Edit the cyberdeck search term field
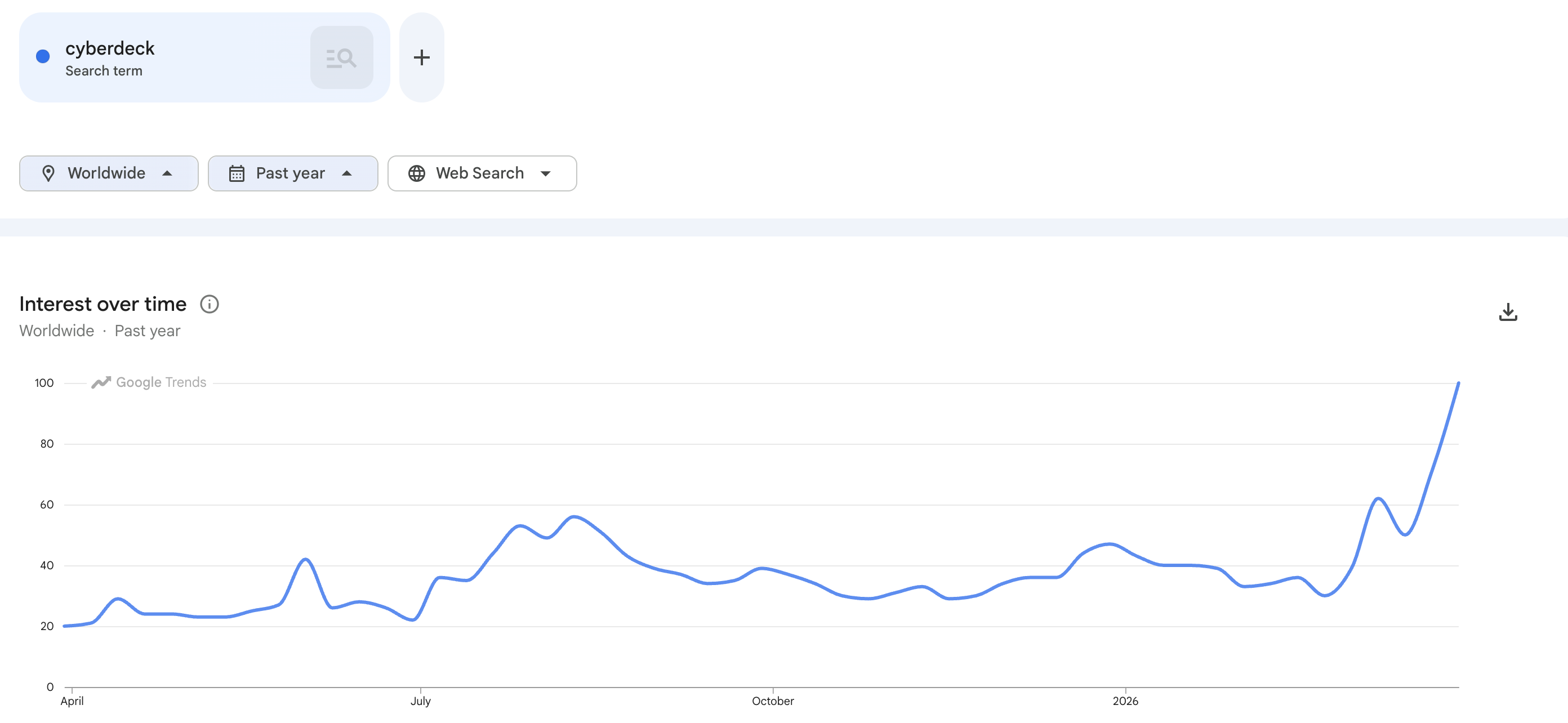Image resolution: width=1568 pixels, height=723 pixels. [x=110, y=48]
